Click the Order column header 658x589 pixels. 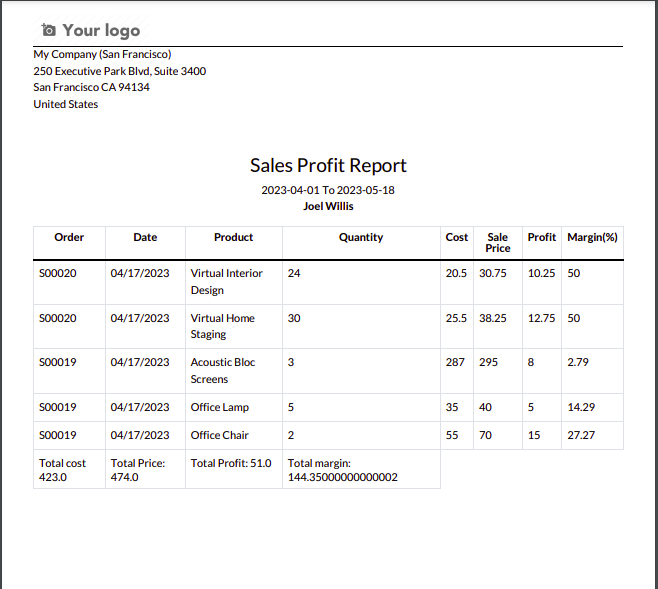pyautogui.click(x=69, y=237)
